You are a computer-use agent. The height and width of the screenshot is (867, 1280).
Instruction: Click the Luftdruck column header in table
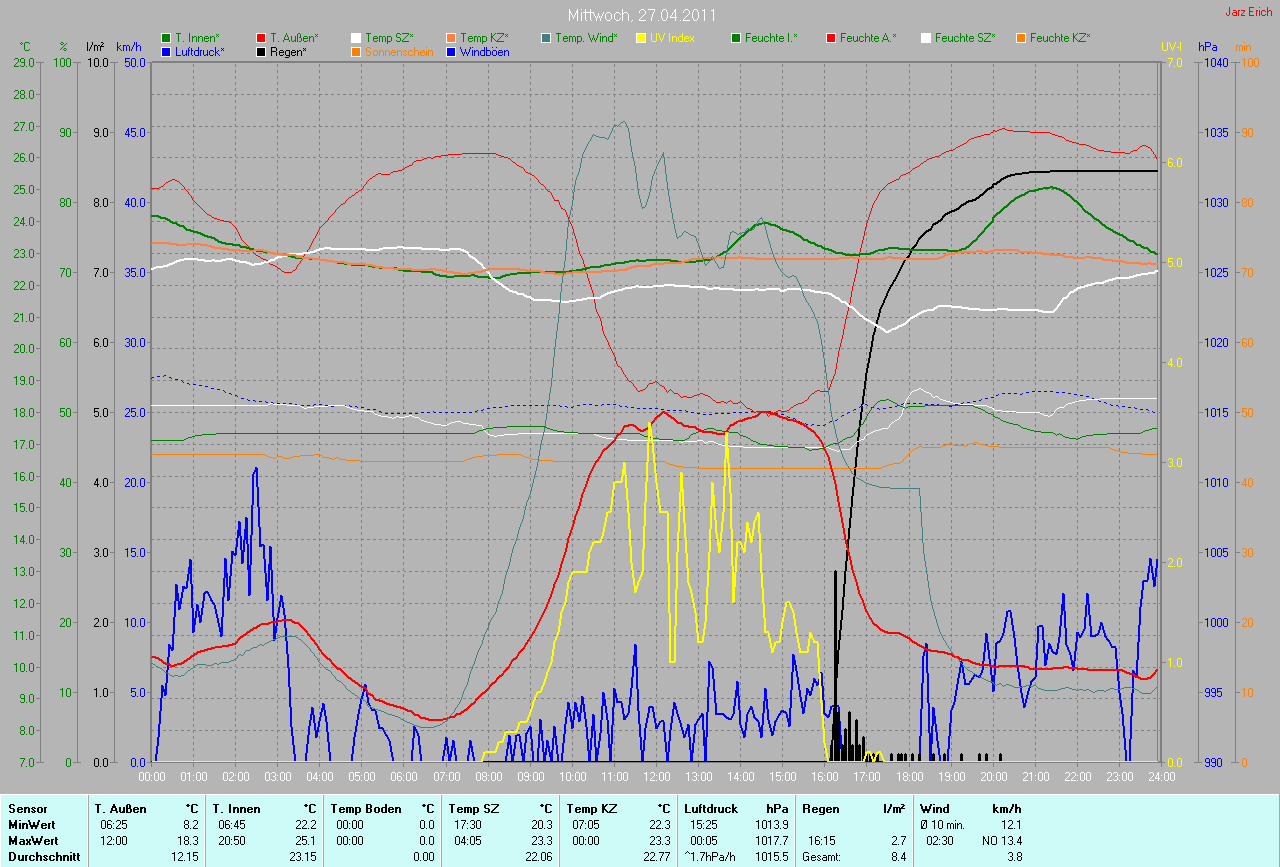point(710,808)
